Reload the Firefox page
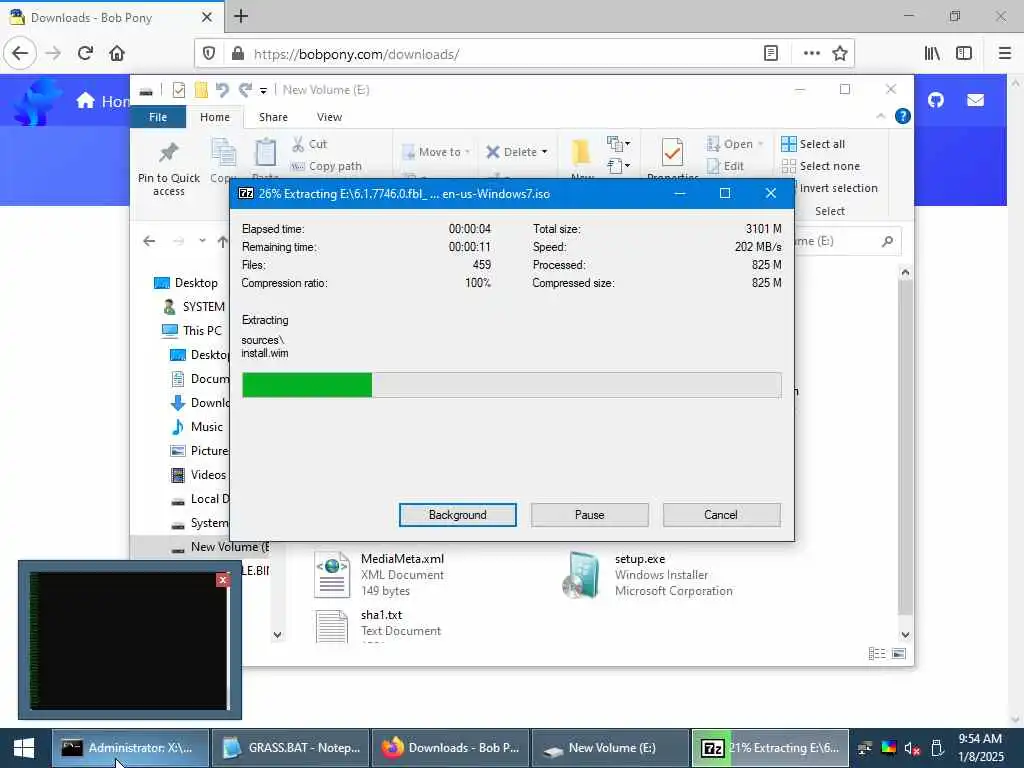The width and height of the screenshot is (1024, 768). pyautogui.click(x=85, y=53)
